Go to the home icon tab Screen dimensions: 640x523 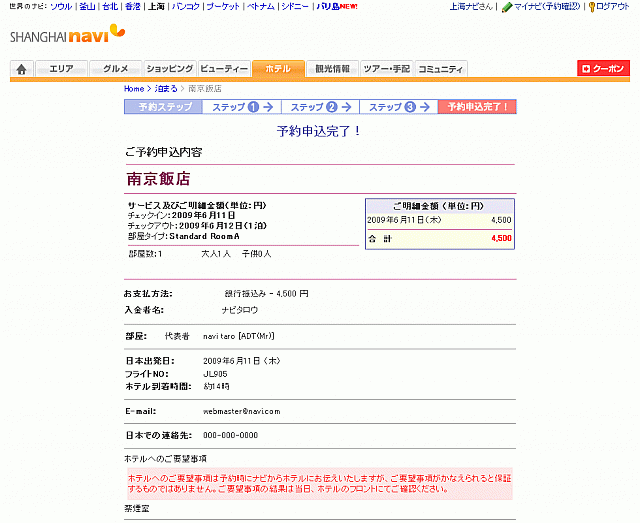pos(22,69)
